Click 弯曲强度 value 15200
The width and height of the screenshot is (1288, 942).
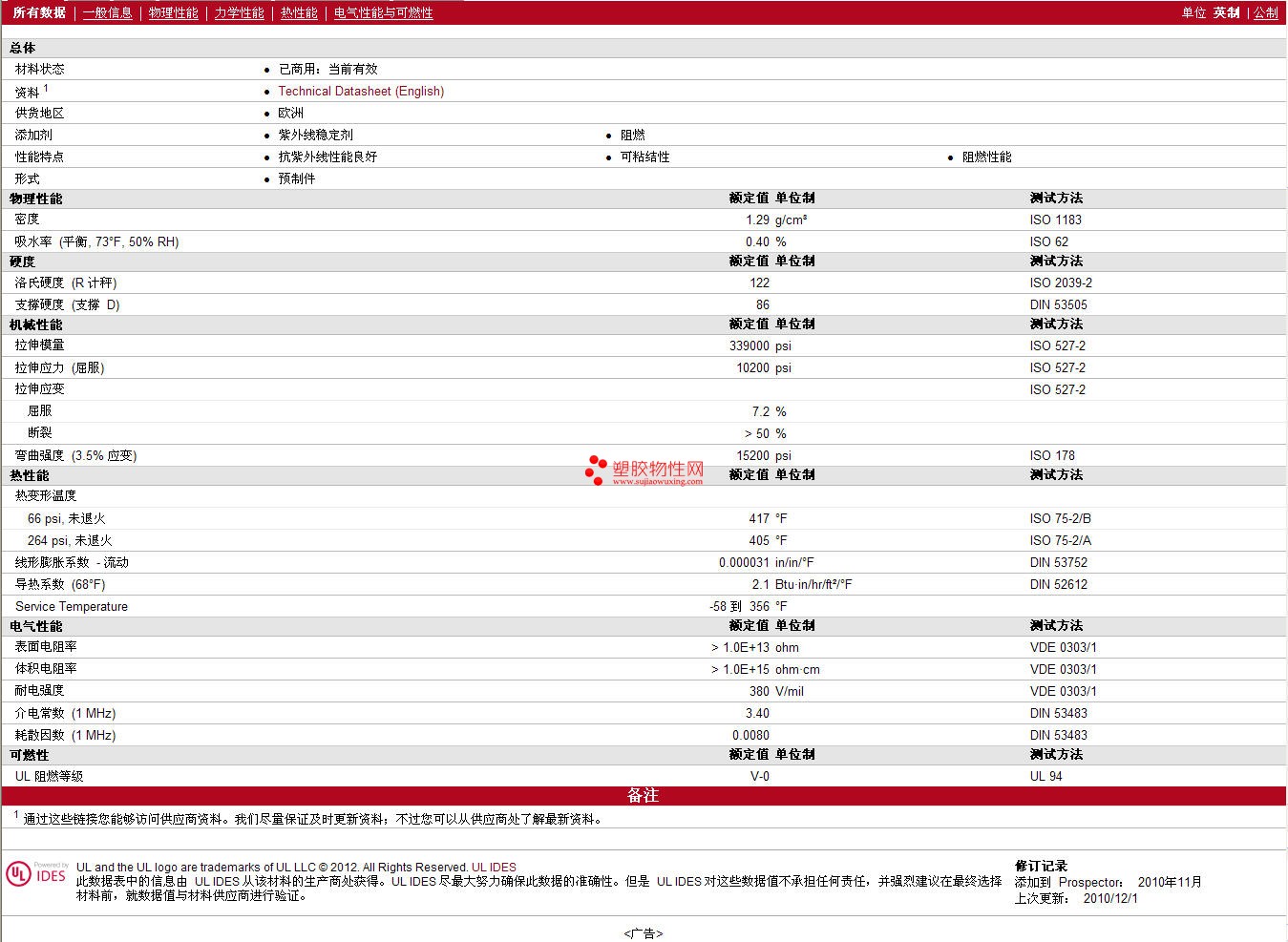[752, 455]
